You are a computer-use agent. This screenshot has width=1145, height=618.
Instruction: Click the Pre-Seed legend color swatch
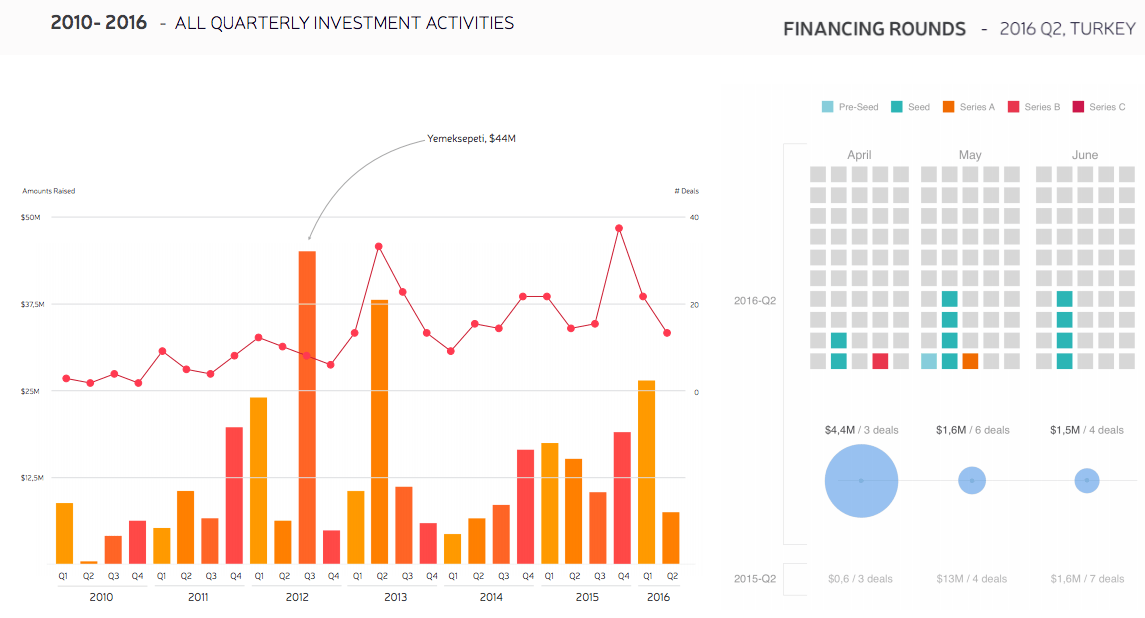(827, 107)
